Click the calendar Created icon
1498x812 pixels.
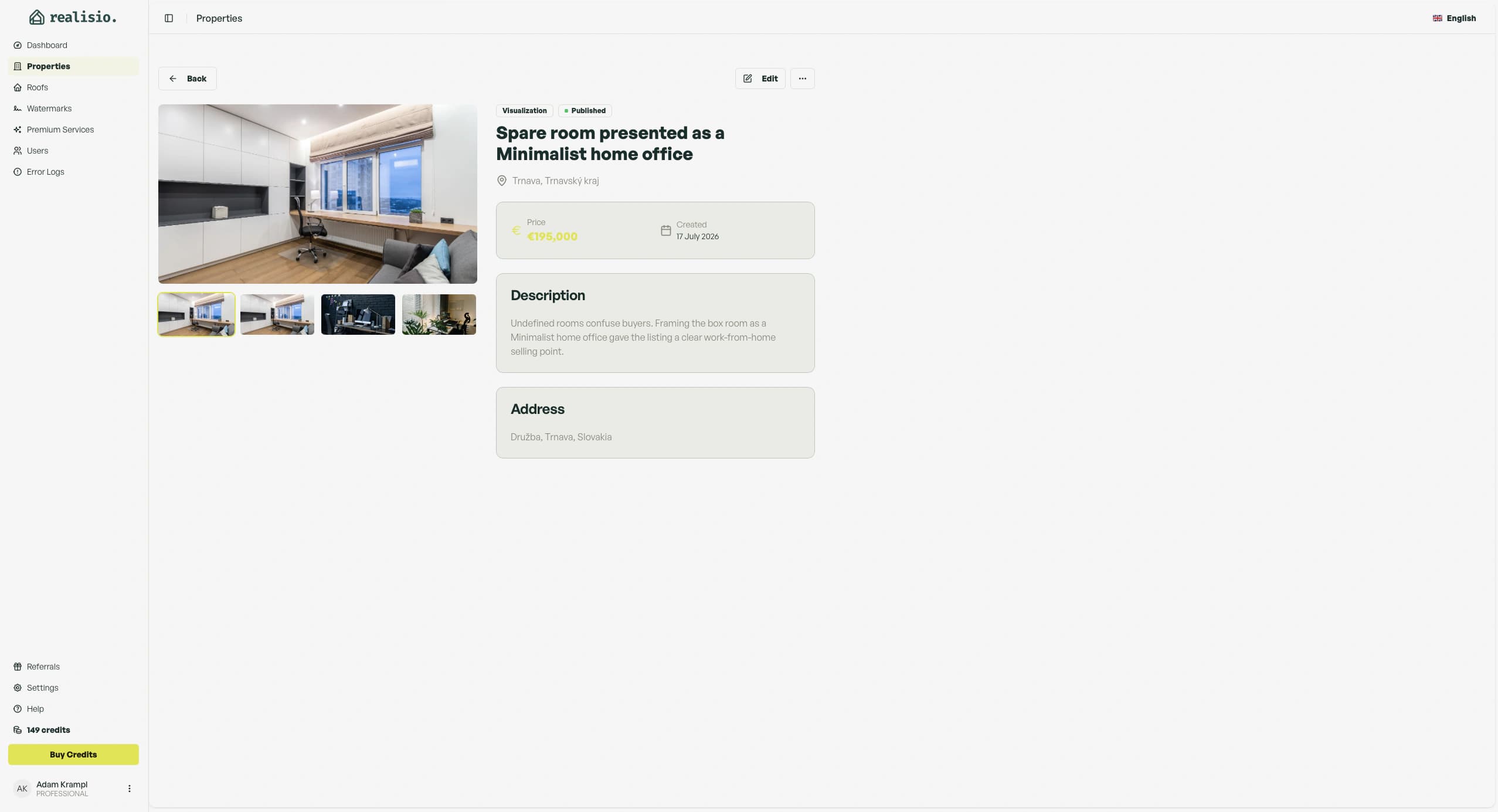[x=666, y=230]
